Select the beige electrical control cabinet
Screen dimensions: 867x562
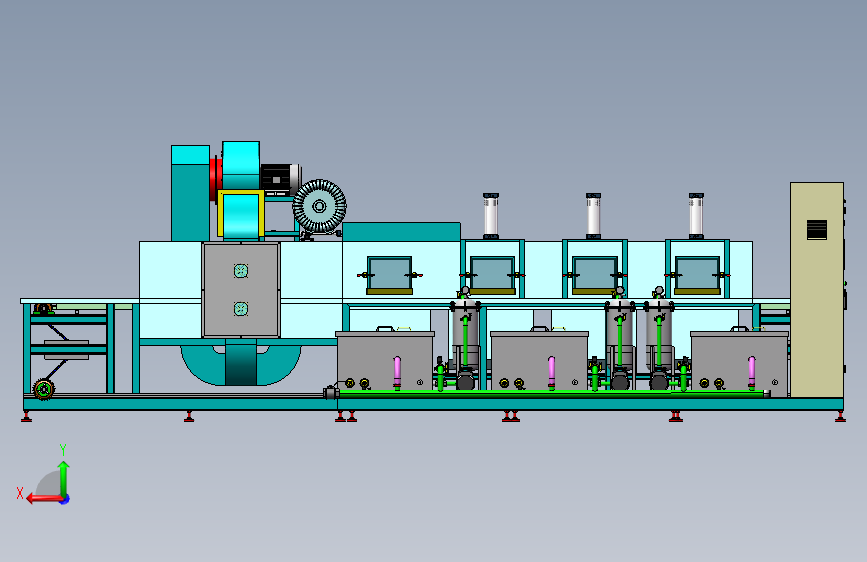coord(817,290)
